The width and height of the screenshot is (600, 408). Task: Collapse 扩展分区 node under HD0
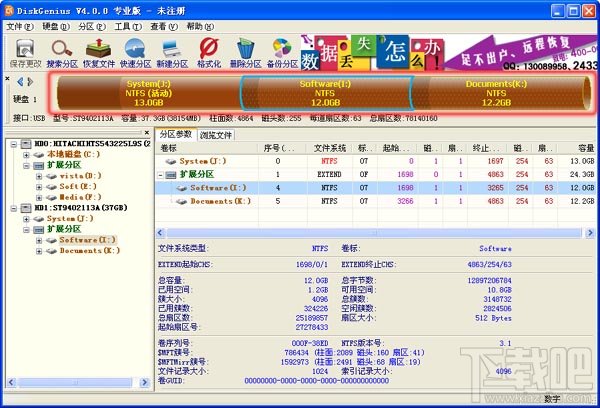26,166
